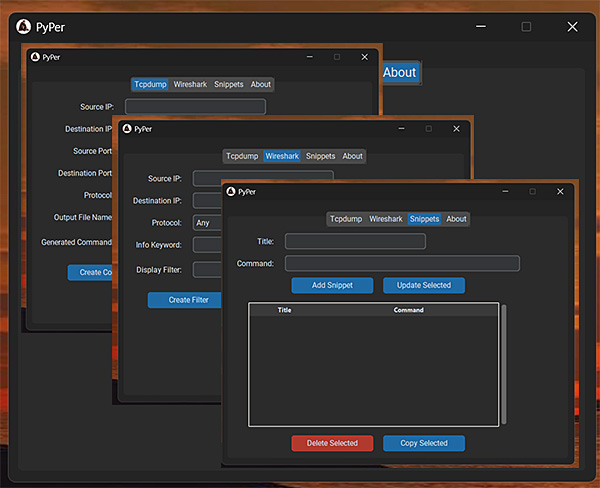The width and height of the screenshot is (600, 488).
Task: Click the Create Filter button
Action: 184,300
